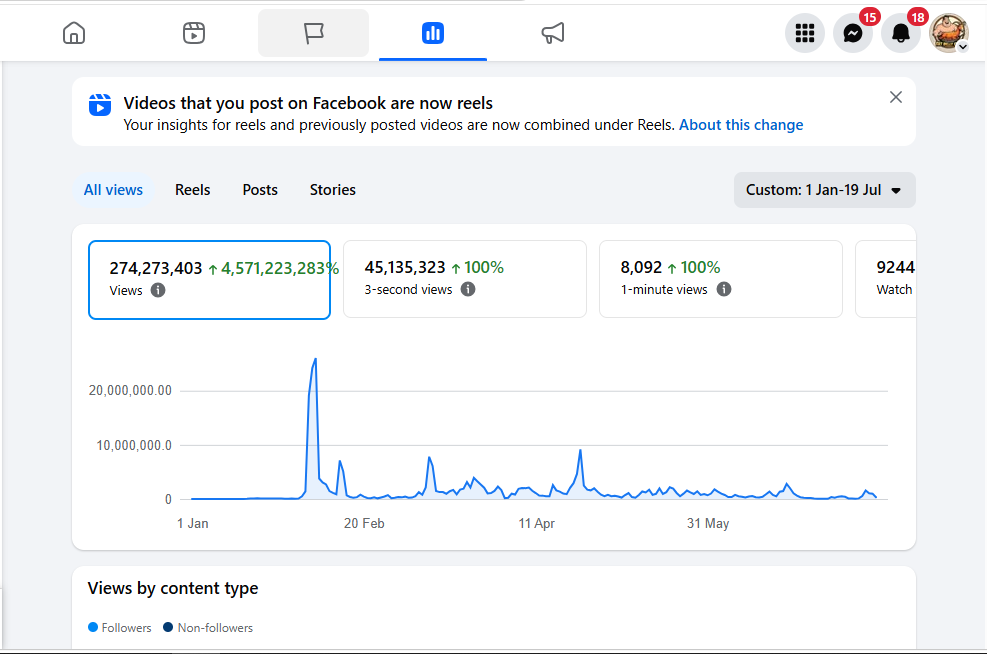Click the April peak on the views chart
Image resolution: width=987 pixels, height=654 pixels.
[x=580, y=451]
